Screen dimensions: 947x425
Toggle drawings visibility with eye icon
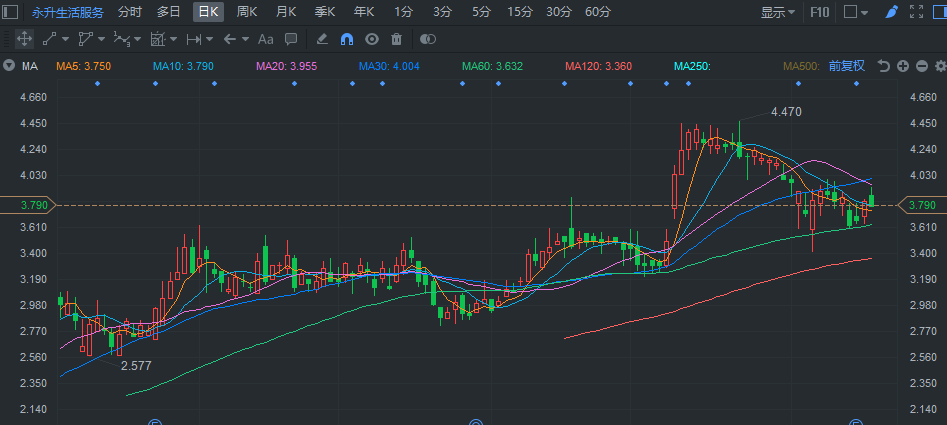tap(372, 39)
